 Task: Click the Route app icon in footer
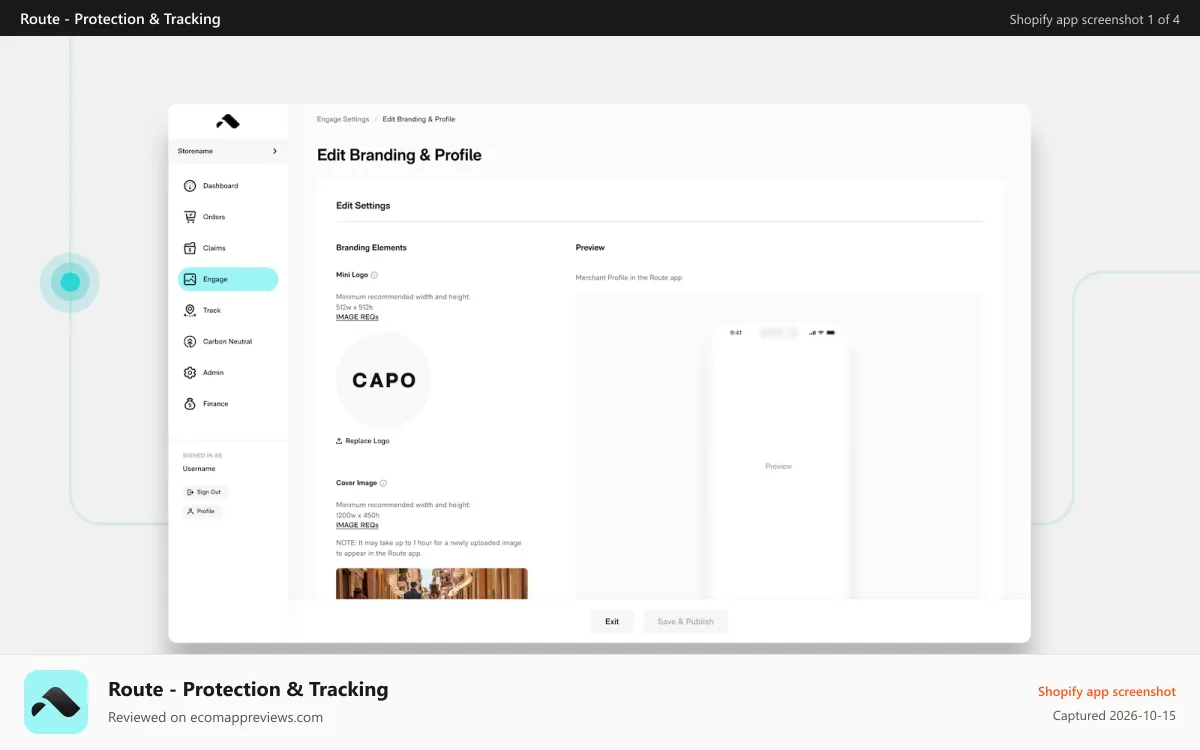coord(56,702)
